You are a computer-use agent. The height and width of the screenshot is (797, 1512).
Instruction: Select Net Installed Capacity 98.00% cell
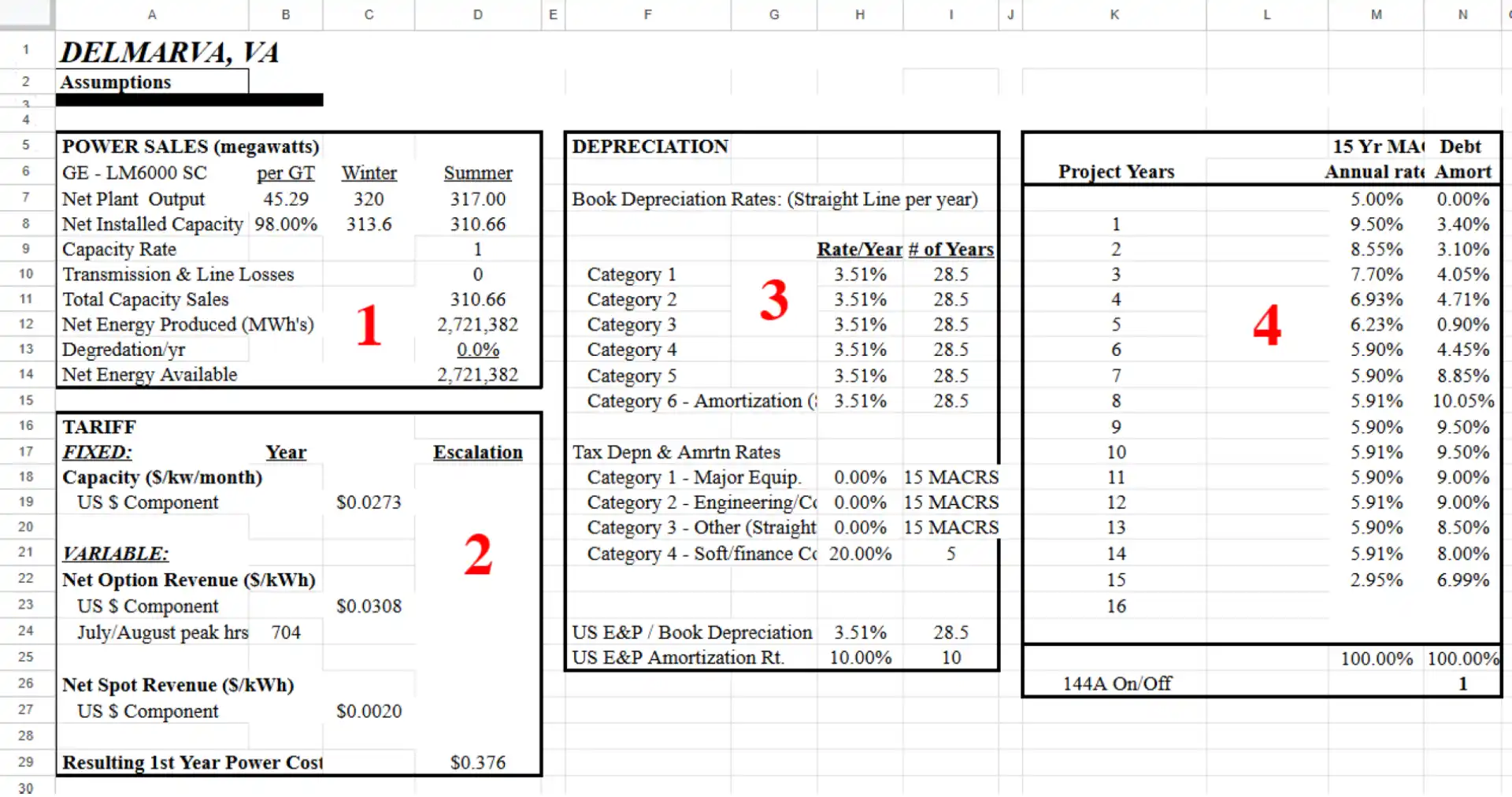tap(285, 224)
